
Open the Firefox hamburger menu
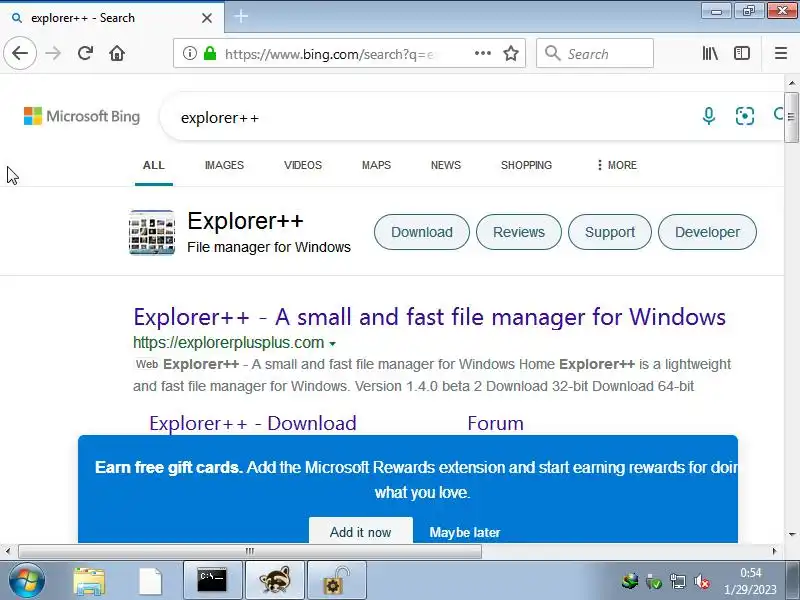coord(781,53)
